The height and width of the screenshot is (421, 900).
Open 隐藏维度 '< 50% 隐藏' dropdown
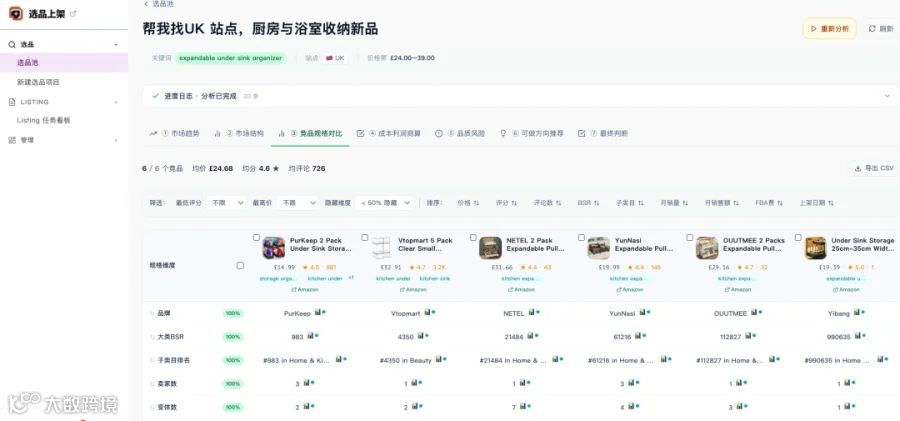[383, 203]
